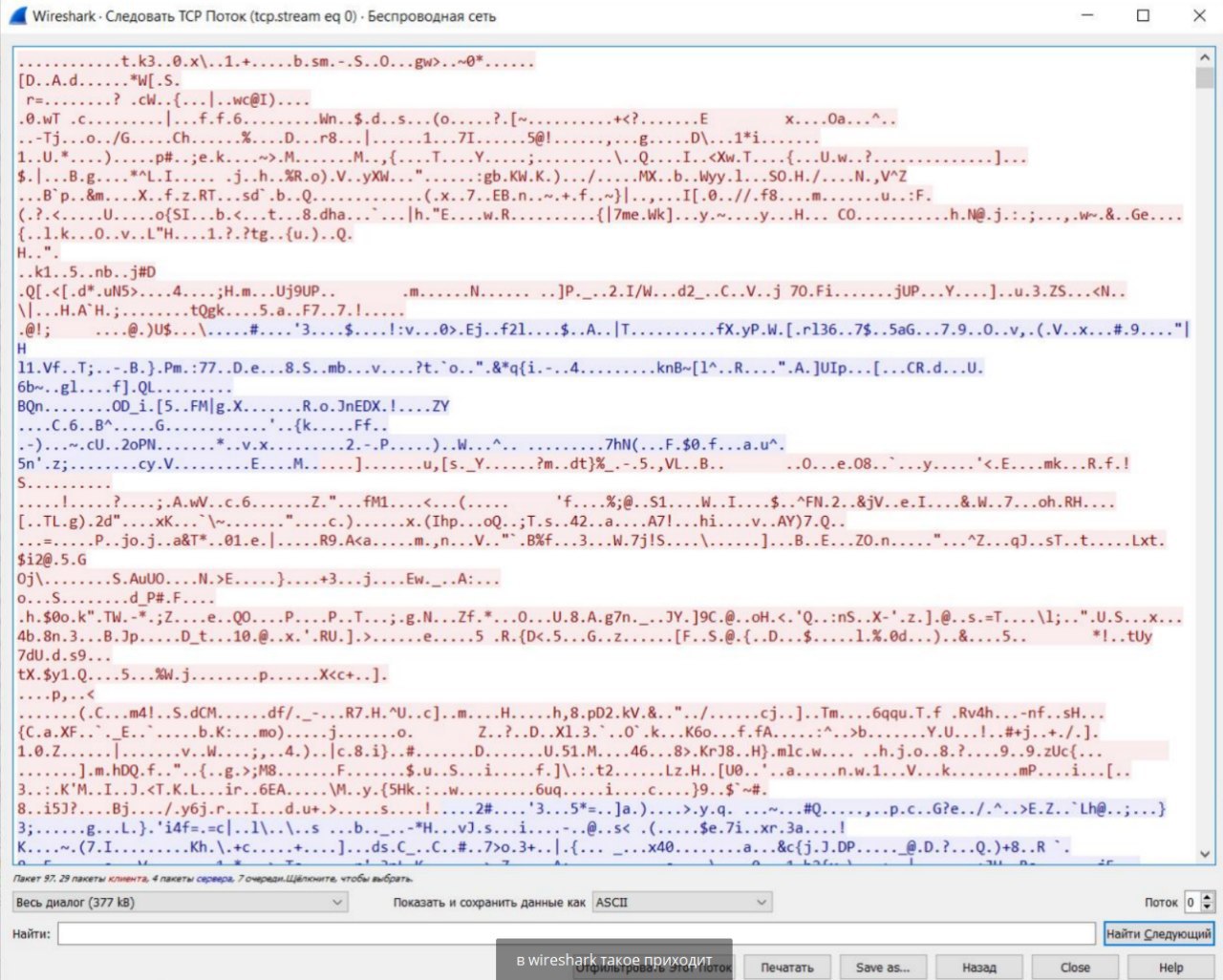The height and width of the screenshot is (980, 1223).
Task: Click the Найти search input field
Action: pyautogui.click(x=576, y=933)
